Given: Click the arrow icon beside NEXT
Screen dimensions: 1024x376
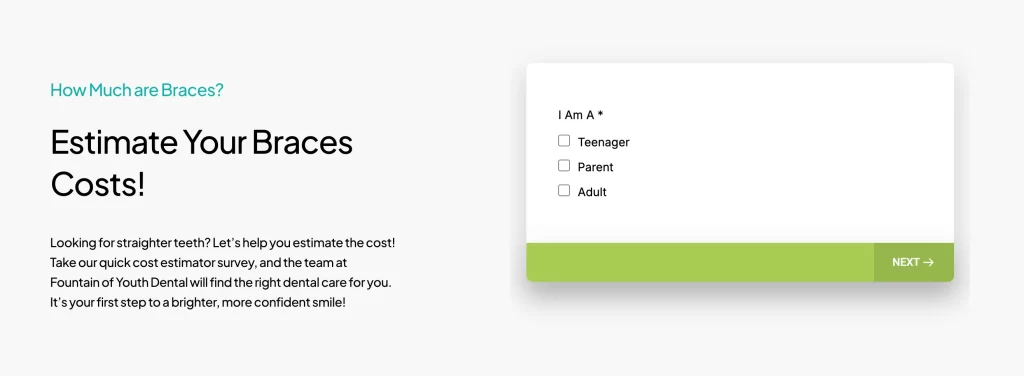Looking at the screenshot, I should click(x=929, y=262).
